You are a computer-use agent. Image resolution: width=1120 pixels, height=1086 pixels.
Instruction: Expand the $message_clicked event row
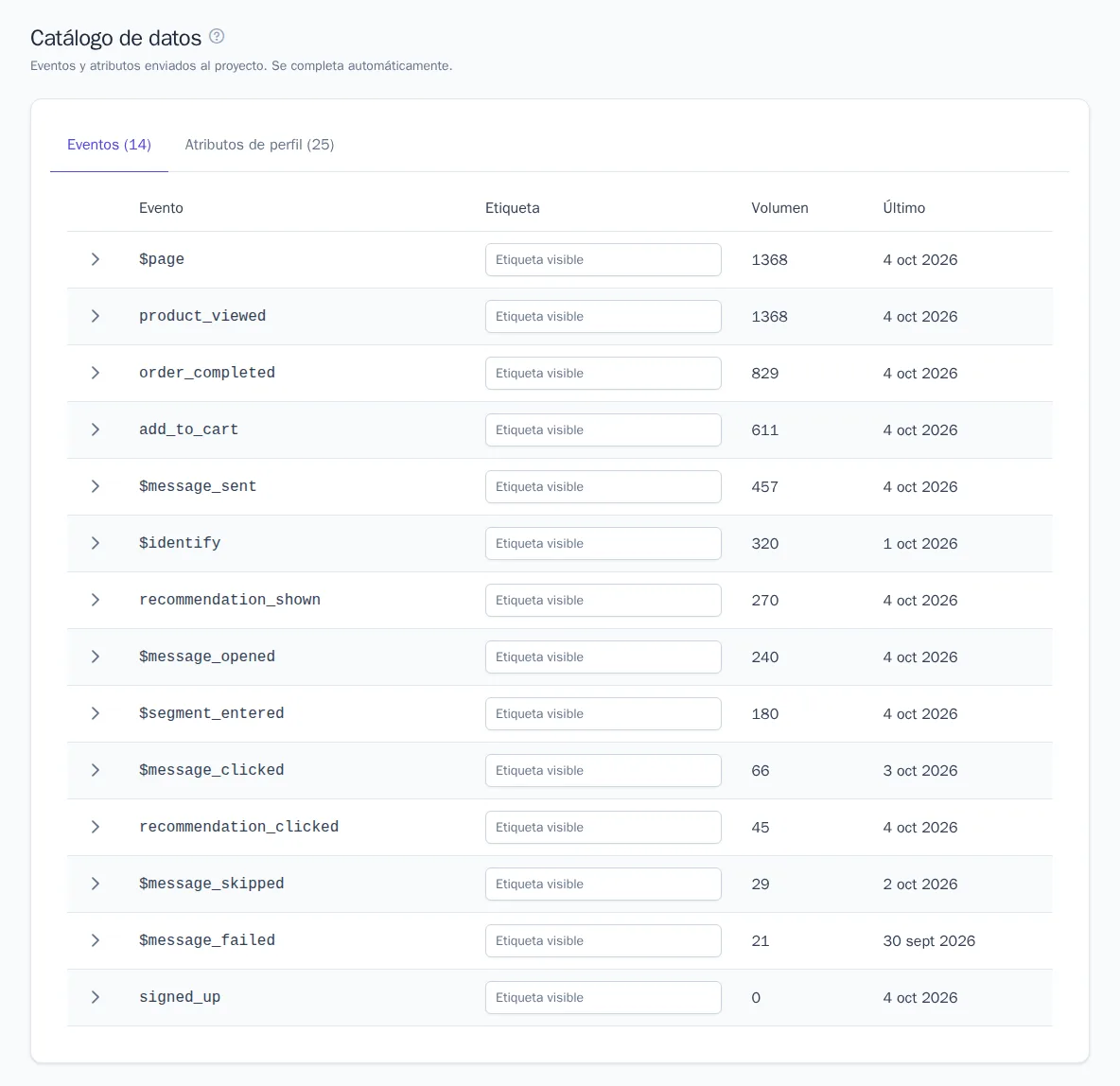[x=95, y=770]
